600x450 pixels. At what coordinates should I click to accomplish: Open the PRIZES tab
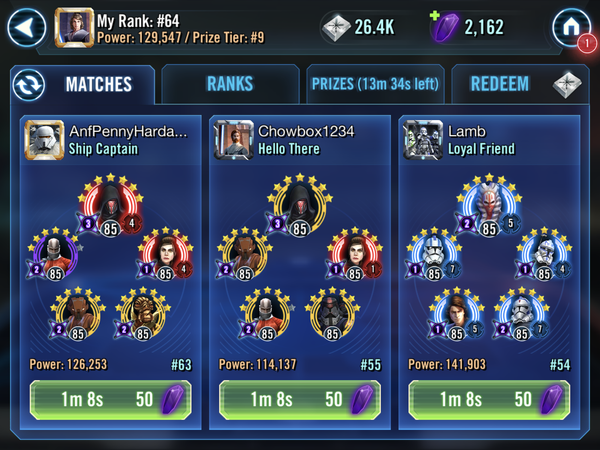tap(375, 84)
